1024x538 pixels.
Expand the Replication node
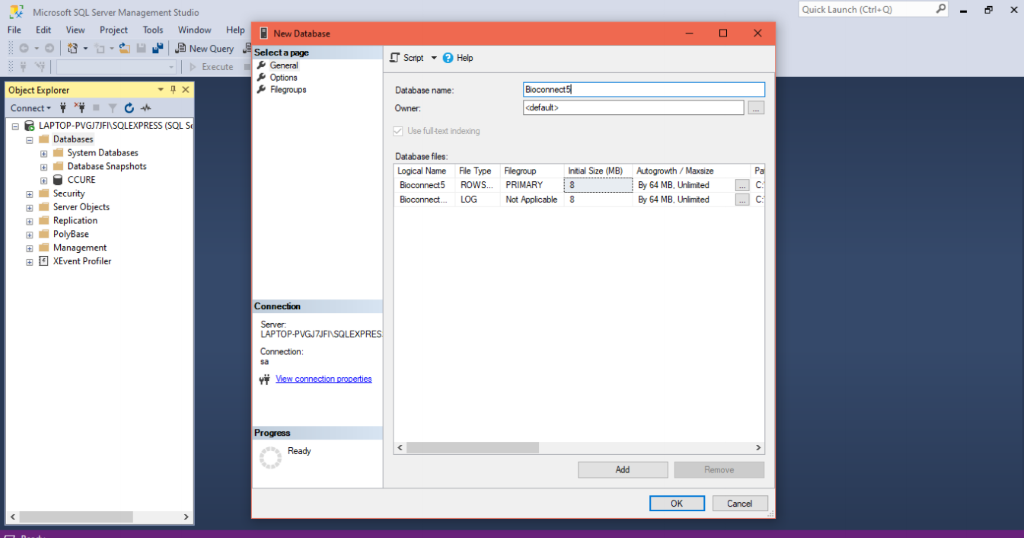[29, 221]
